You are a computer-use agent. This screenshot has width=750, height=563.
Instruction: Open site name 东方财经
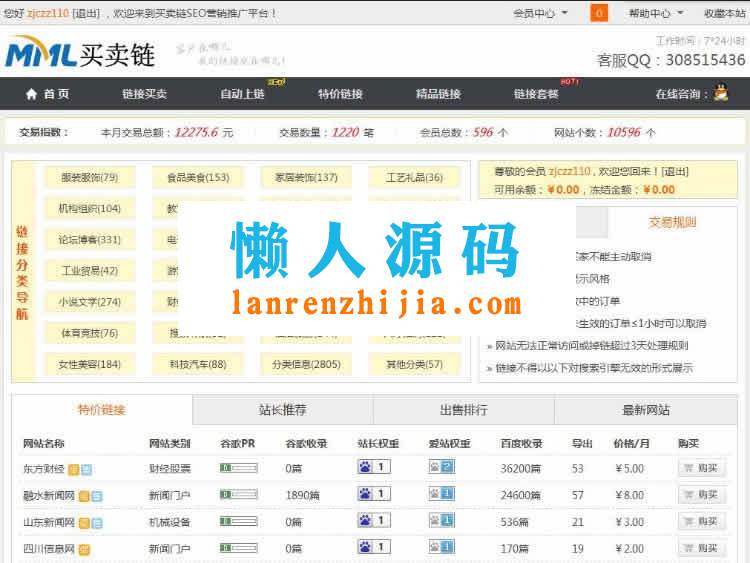[44, 469]
